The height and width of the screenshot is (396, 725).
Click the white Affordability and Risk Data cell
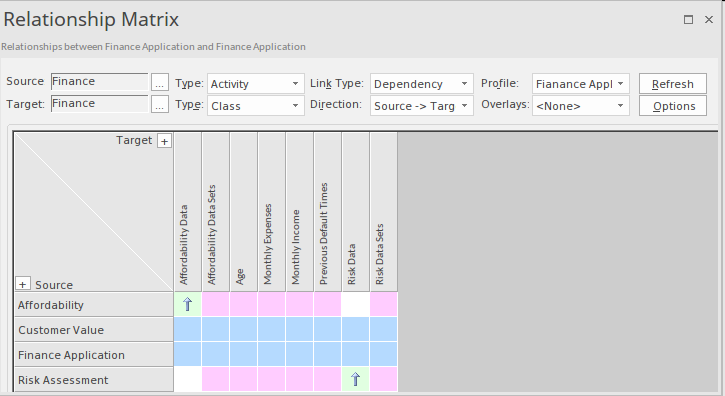pyautogui.click(x=355, y=304)
